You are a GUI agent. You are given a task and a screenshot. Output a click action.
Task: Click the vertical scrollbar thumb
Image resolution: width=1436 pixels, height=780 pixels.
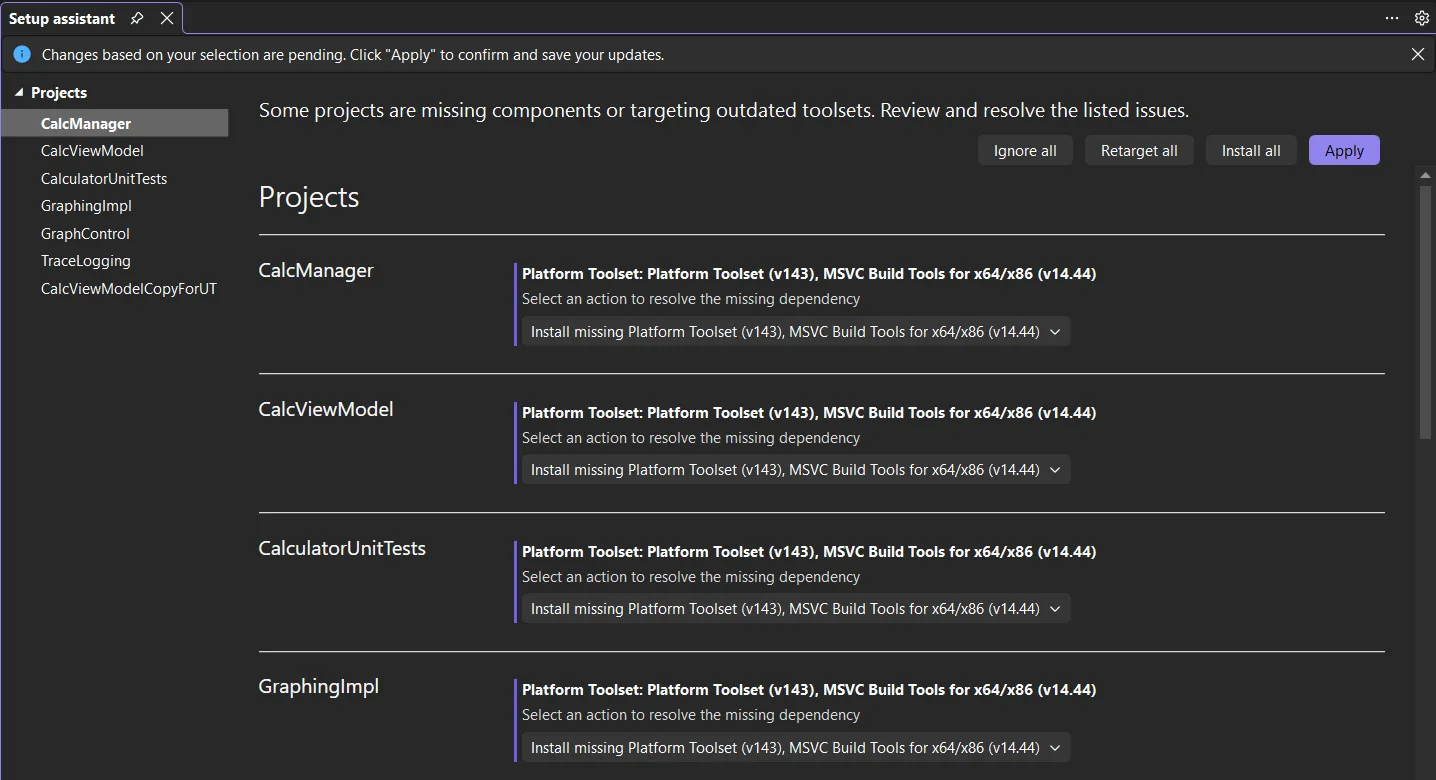1425,310
